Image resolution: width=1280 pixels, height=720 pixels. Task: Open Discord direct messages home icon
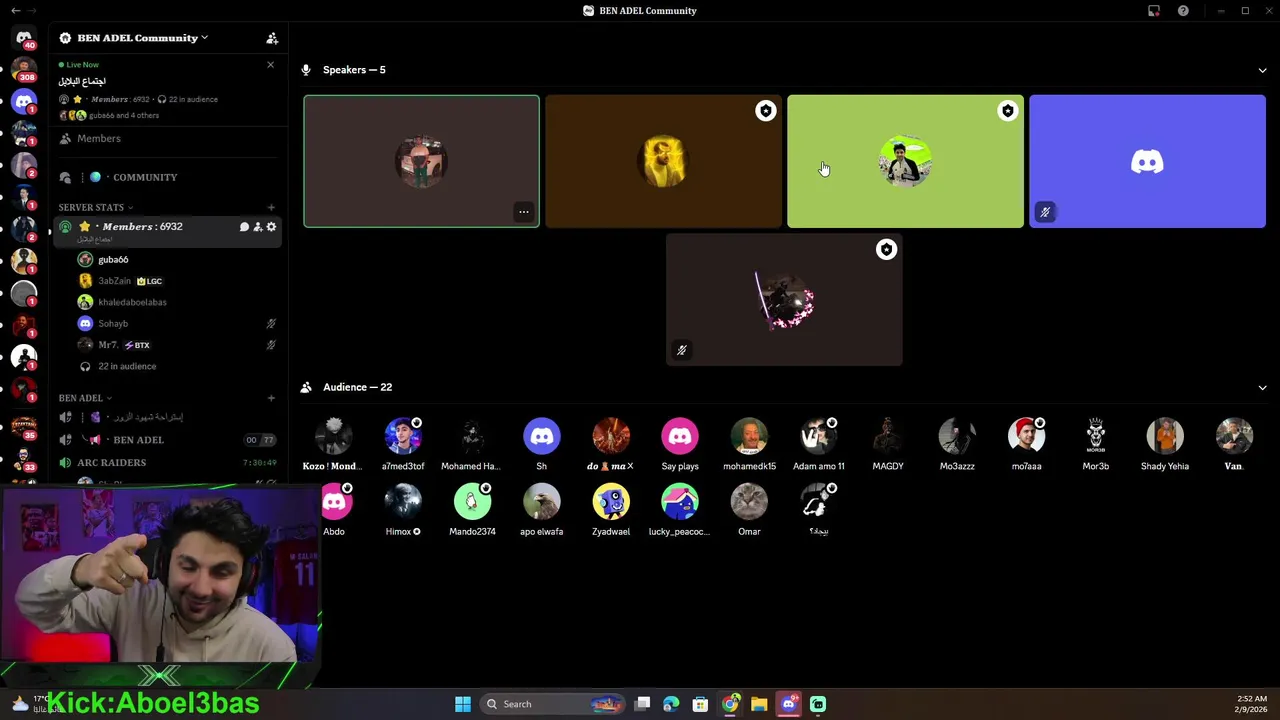pos(24,38)
